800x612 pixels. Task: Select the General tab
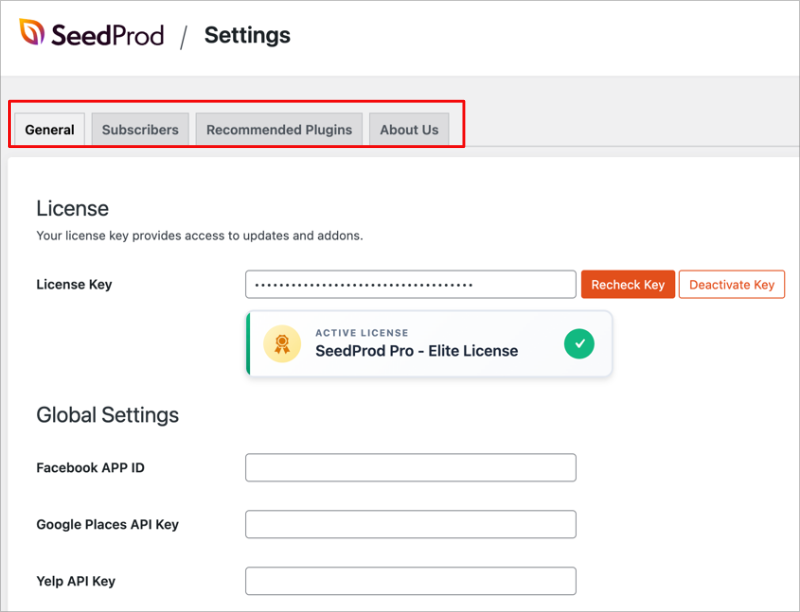click(49, 129)
